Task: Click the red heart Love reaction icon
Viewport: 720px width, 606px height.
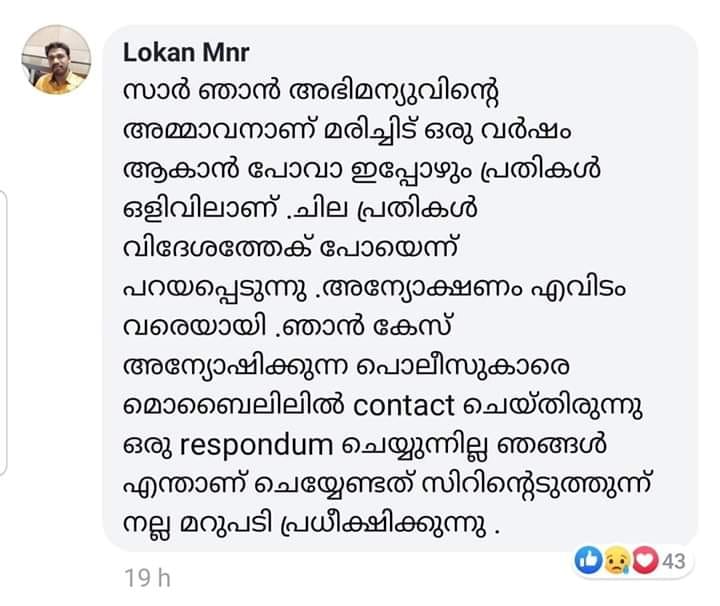Action: point(645,561)
